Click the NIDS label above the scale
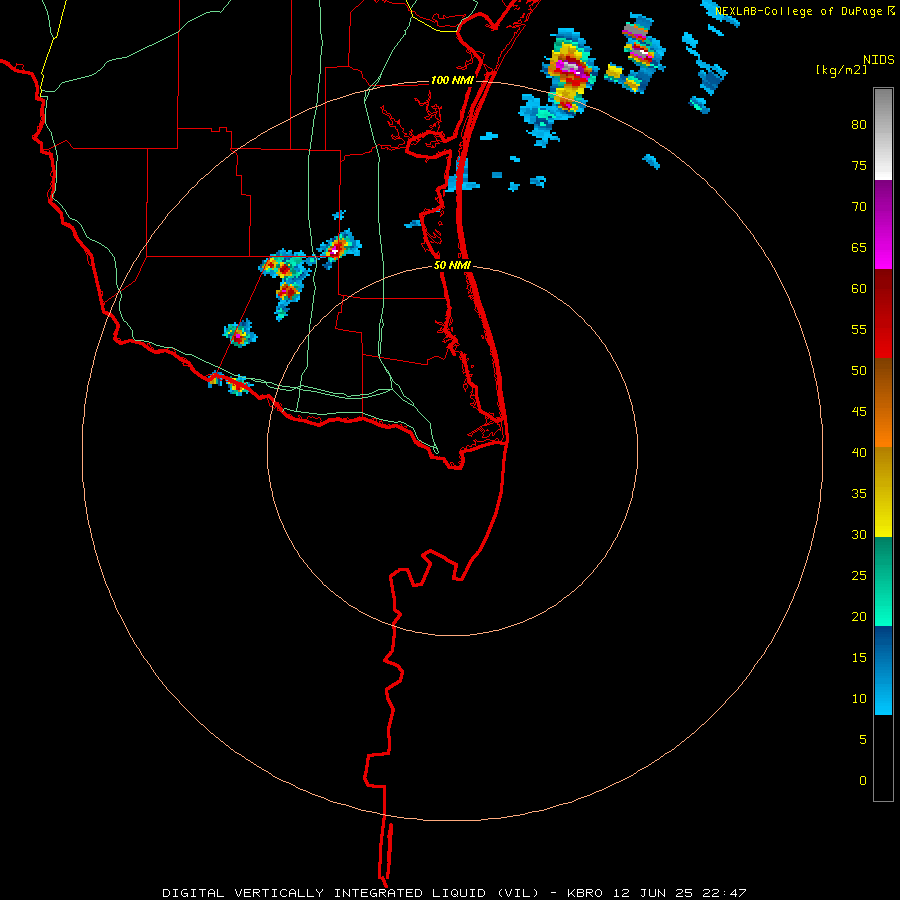The image size is (900, 900). pos(879,60)
